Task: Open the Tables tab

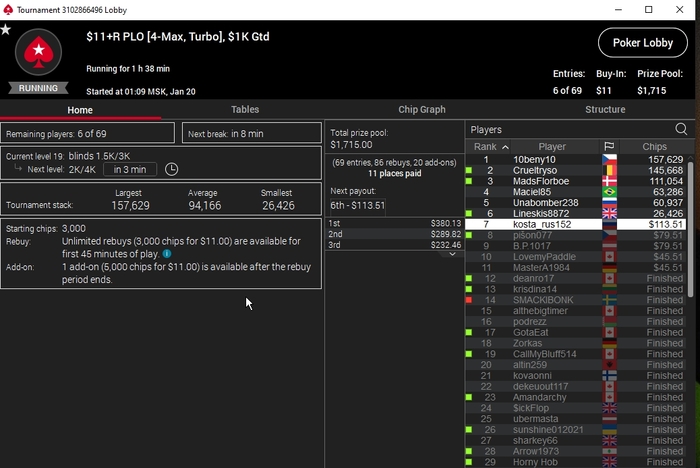Action: point(245,109)
